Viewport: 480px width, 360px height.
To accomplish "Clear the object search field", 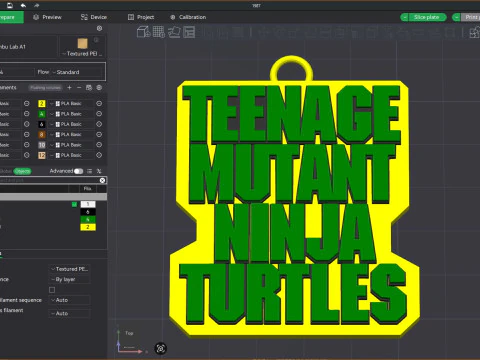I will point(102,180).
